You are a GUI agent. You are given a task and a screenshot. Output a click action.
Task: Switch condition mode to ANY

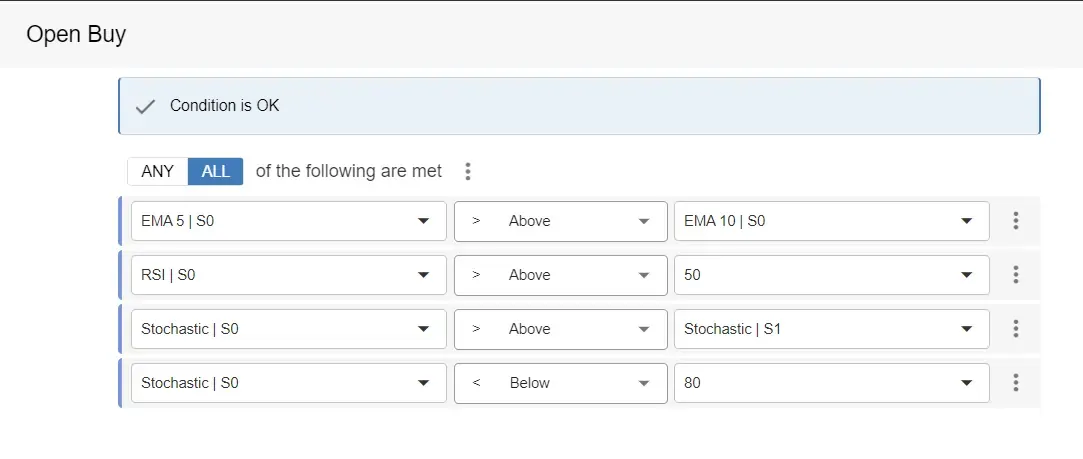point(157,171)
